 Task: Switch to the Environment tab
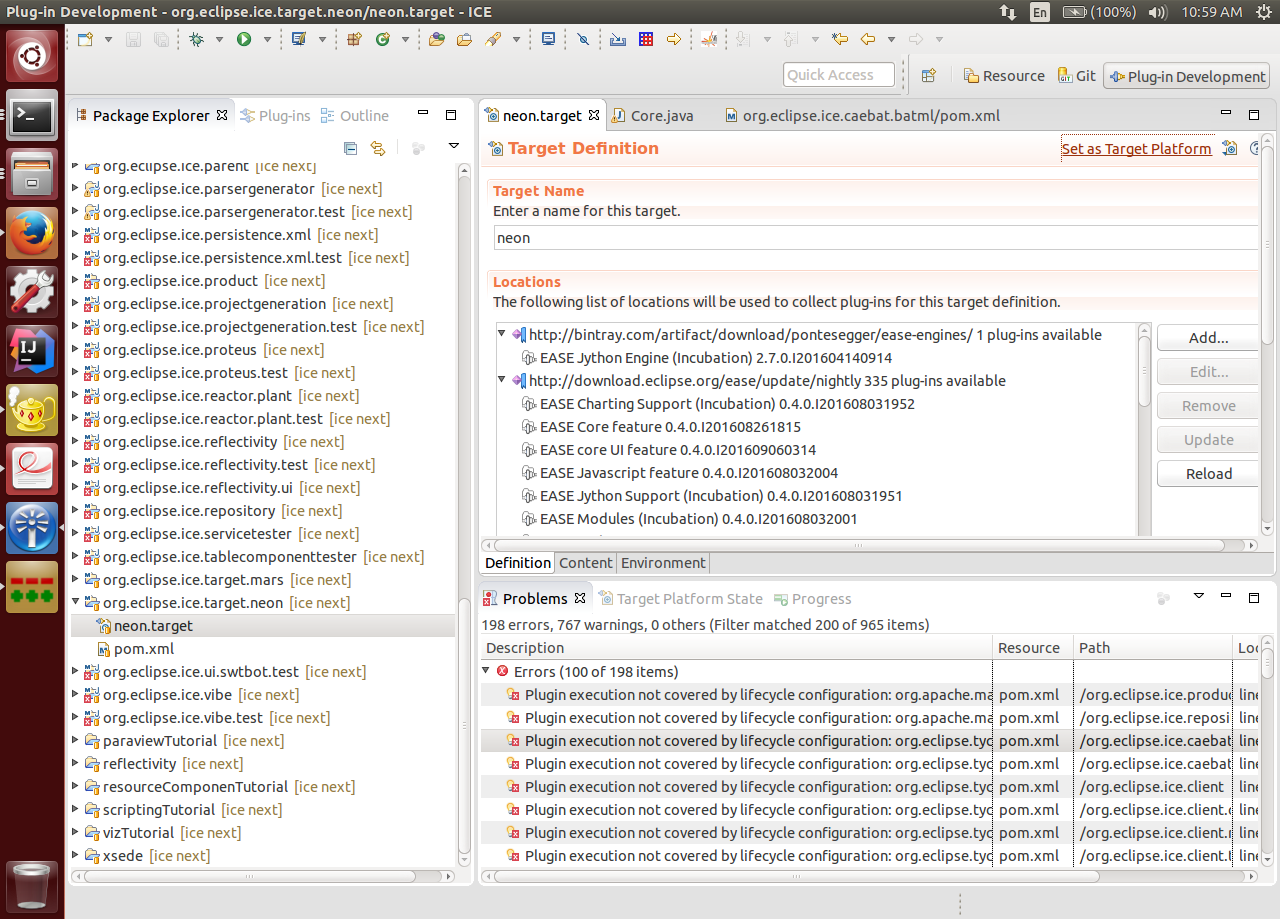click(x=663, y=563)
